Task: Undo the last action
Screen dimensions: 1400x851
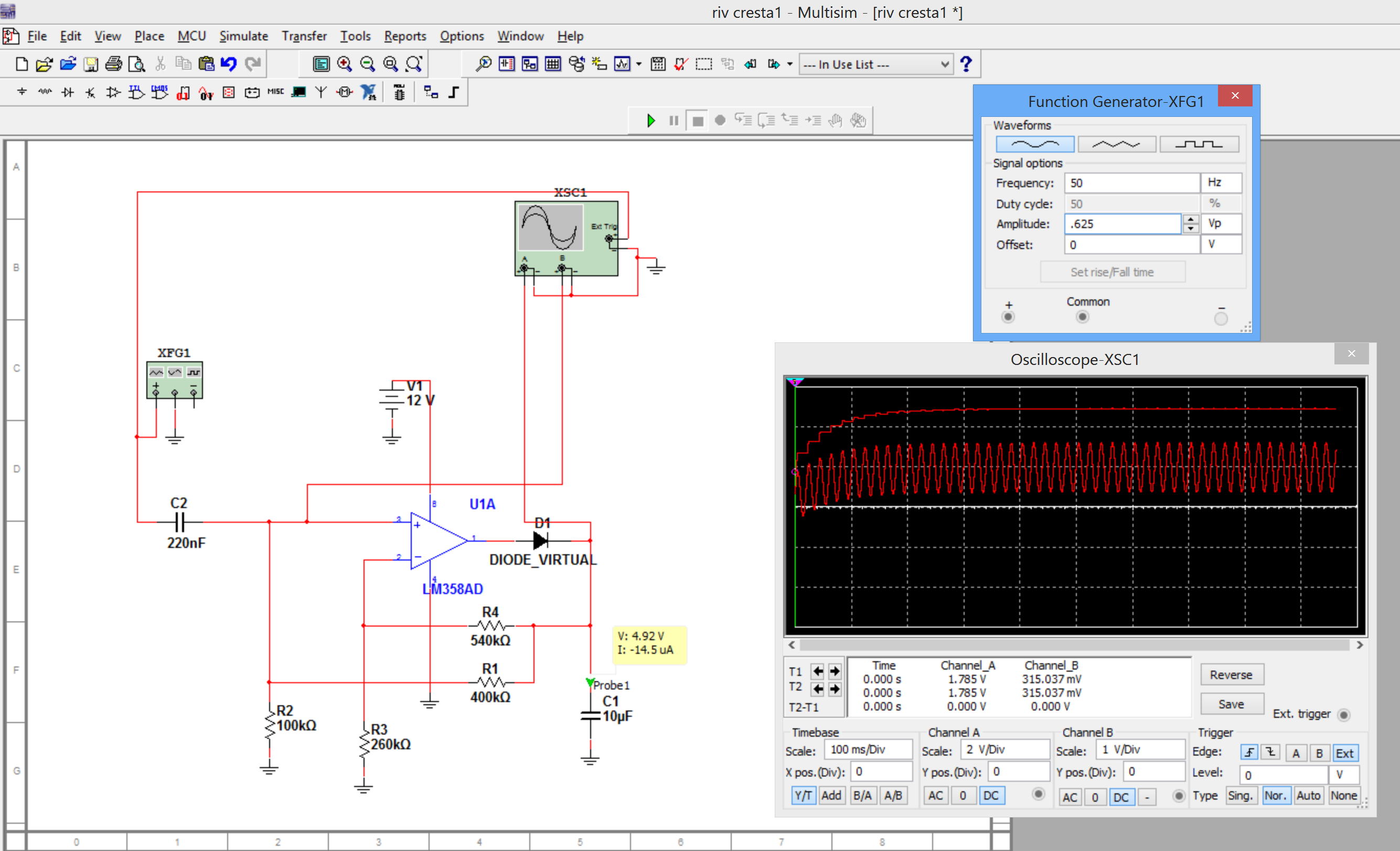Action: (228, 63)
